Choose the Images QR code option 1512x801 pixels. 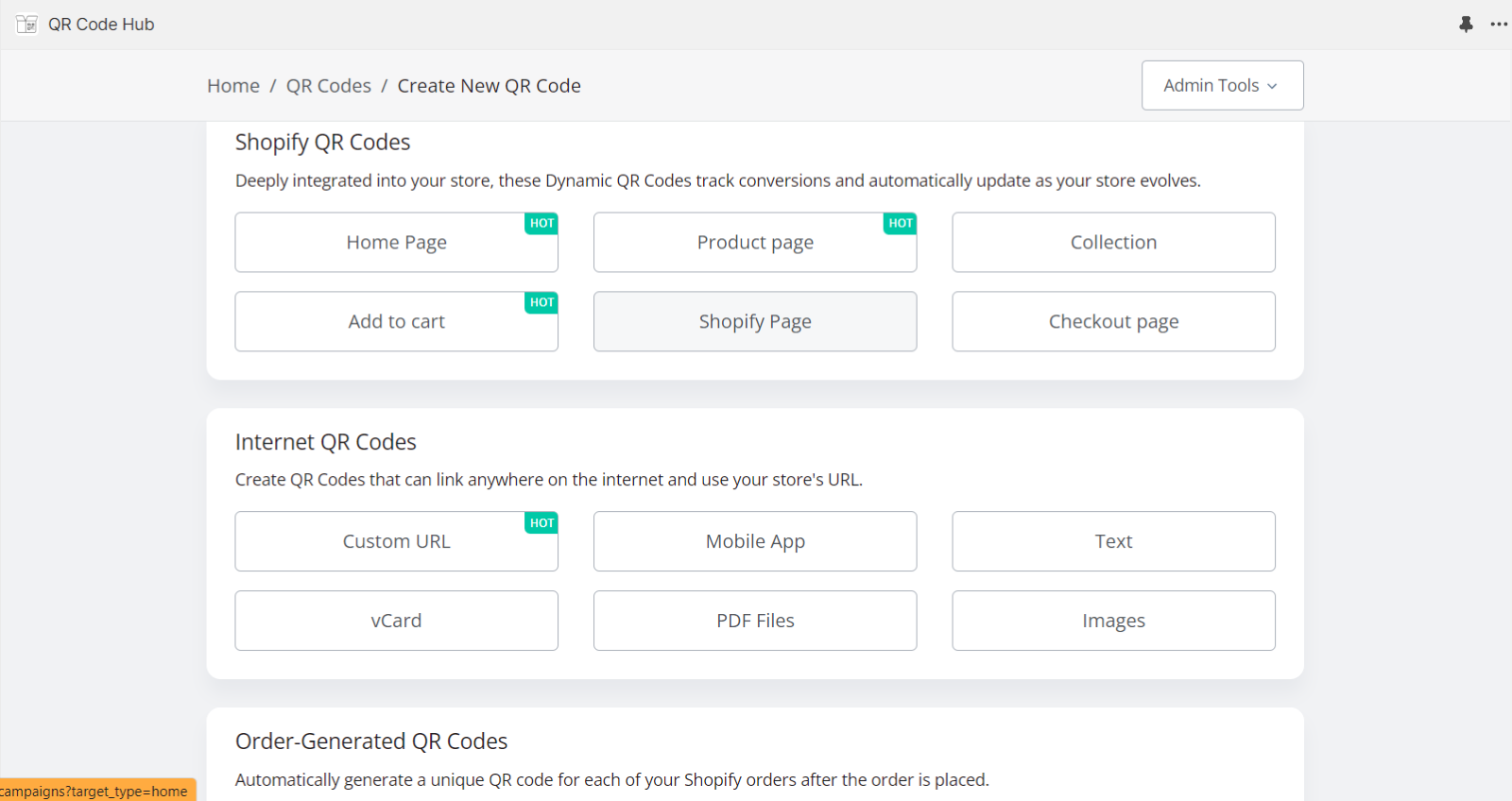click(x=1113, y=622)
